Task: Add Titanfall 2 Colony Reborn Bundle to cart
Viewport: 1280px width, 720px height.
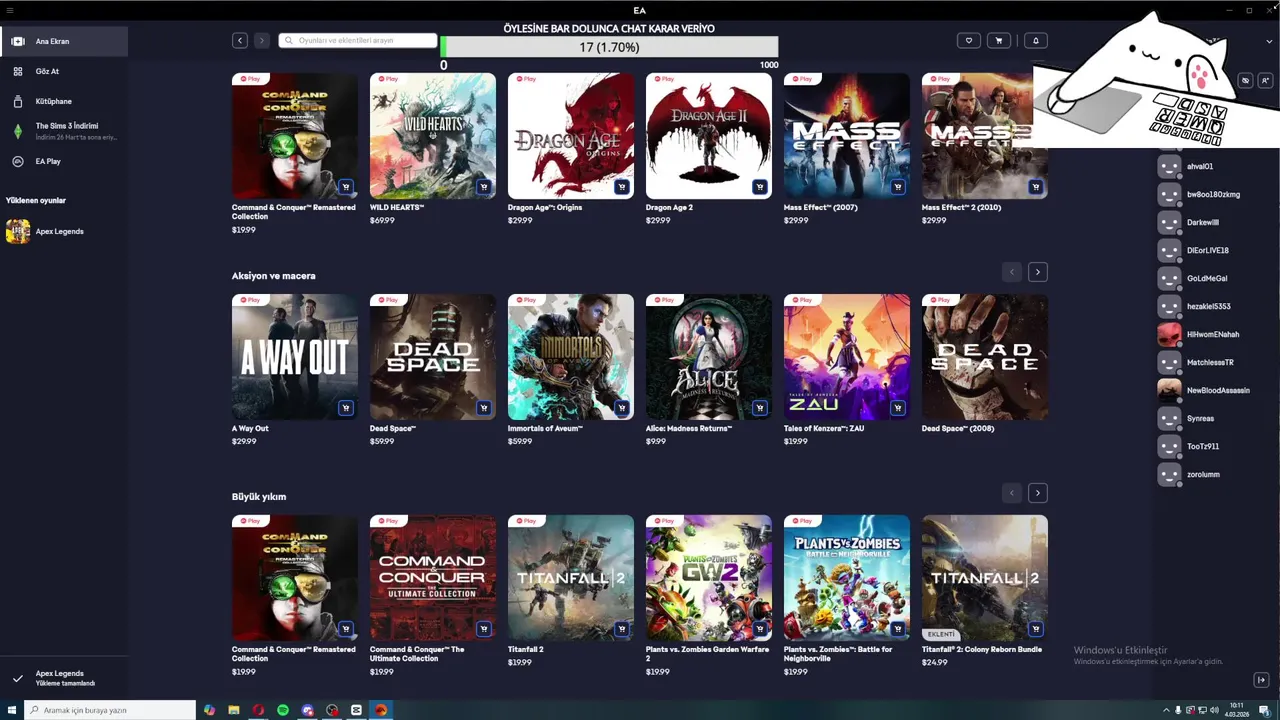Action: point(1035,629)
